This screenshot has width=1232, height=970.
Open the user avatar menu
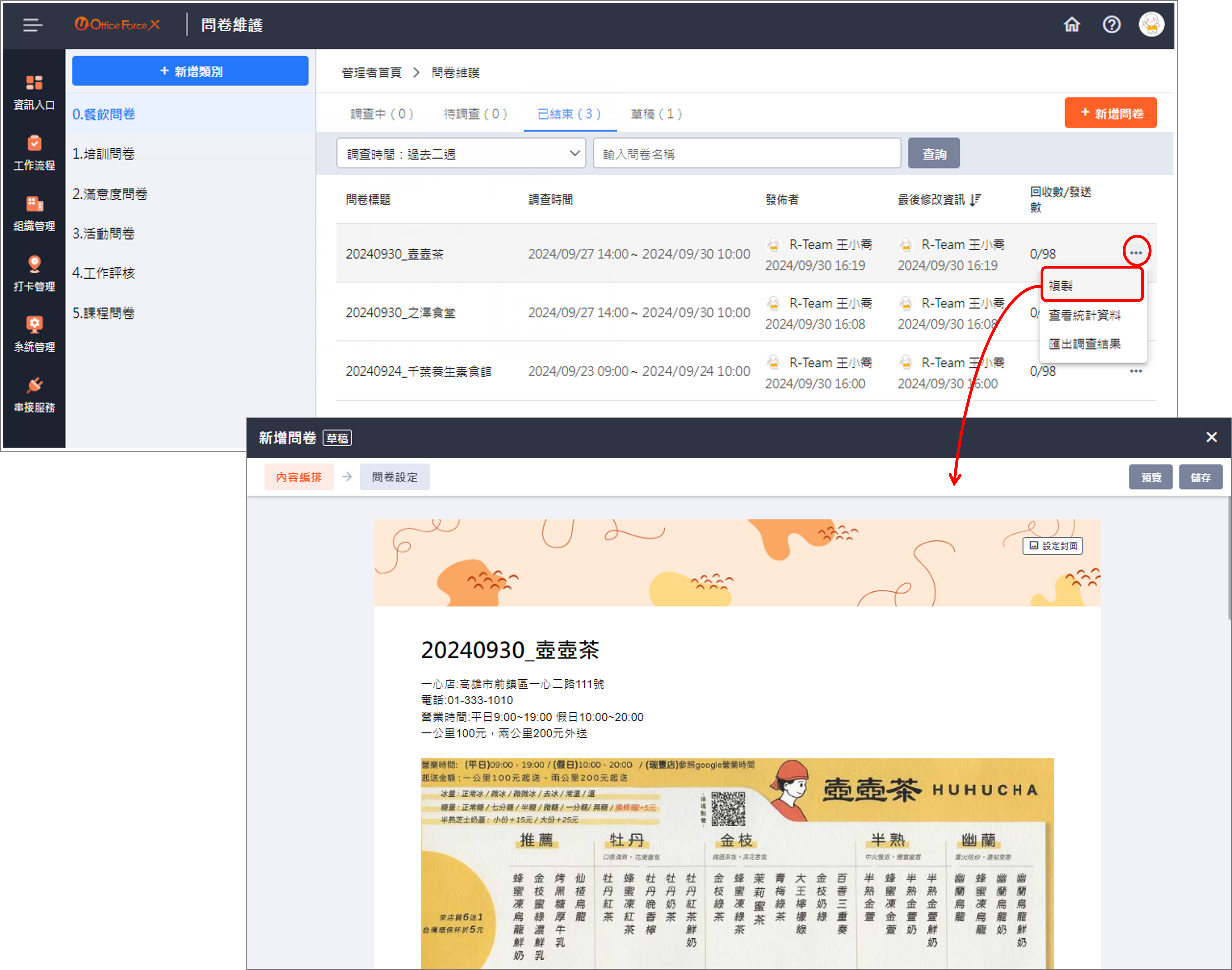pyautogui.click(x=1151, y=24)
